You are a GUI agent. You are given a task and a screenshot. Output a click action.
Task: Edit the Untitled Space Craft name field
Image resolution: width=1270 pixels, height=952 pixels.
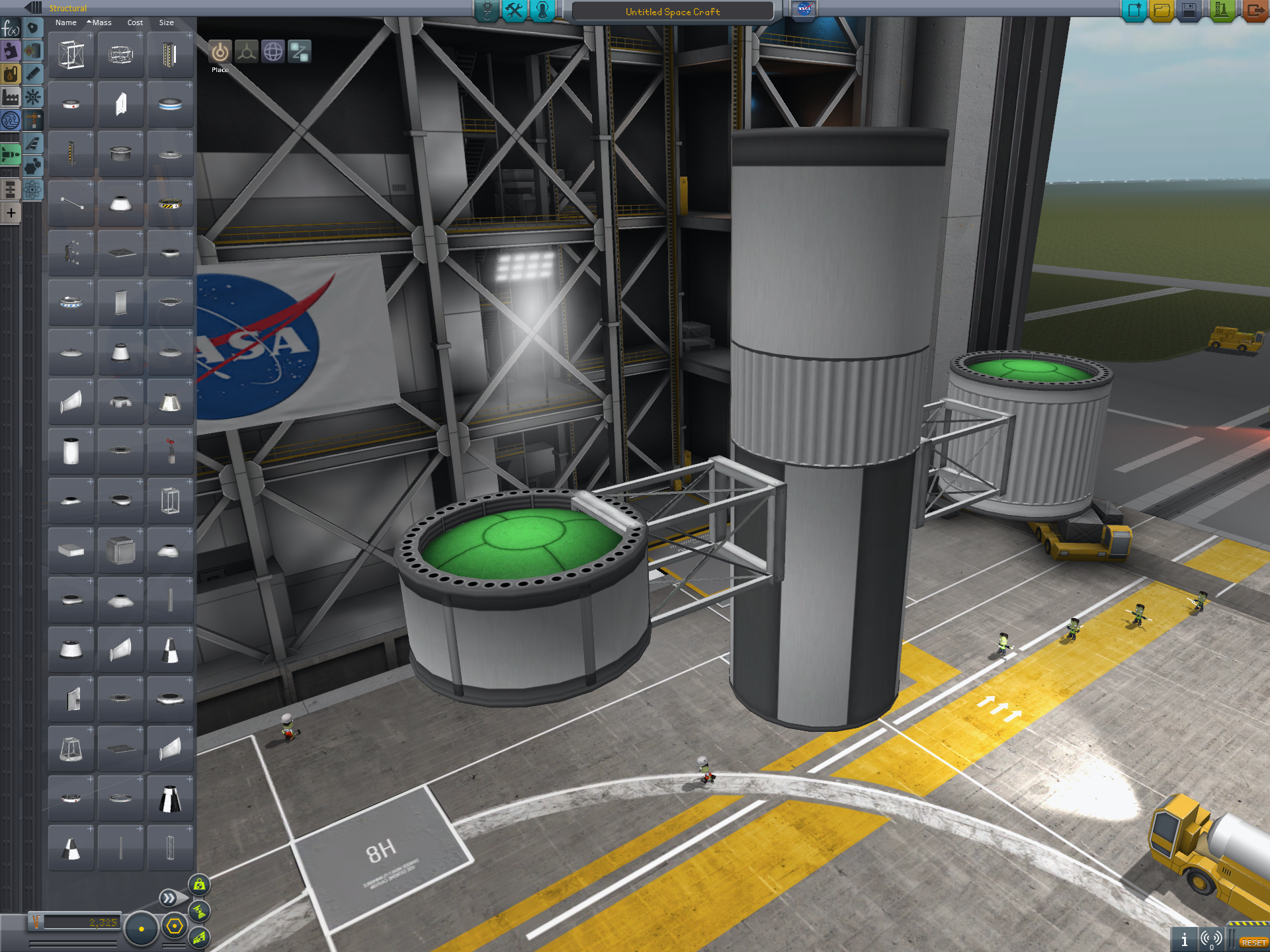pyautogui.click(x=673, y=12)
